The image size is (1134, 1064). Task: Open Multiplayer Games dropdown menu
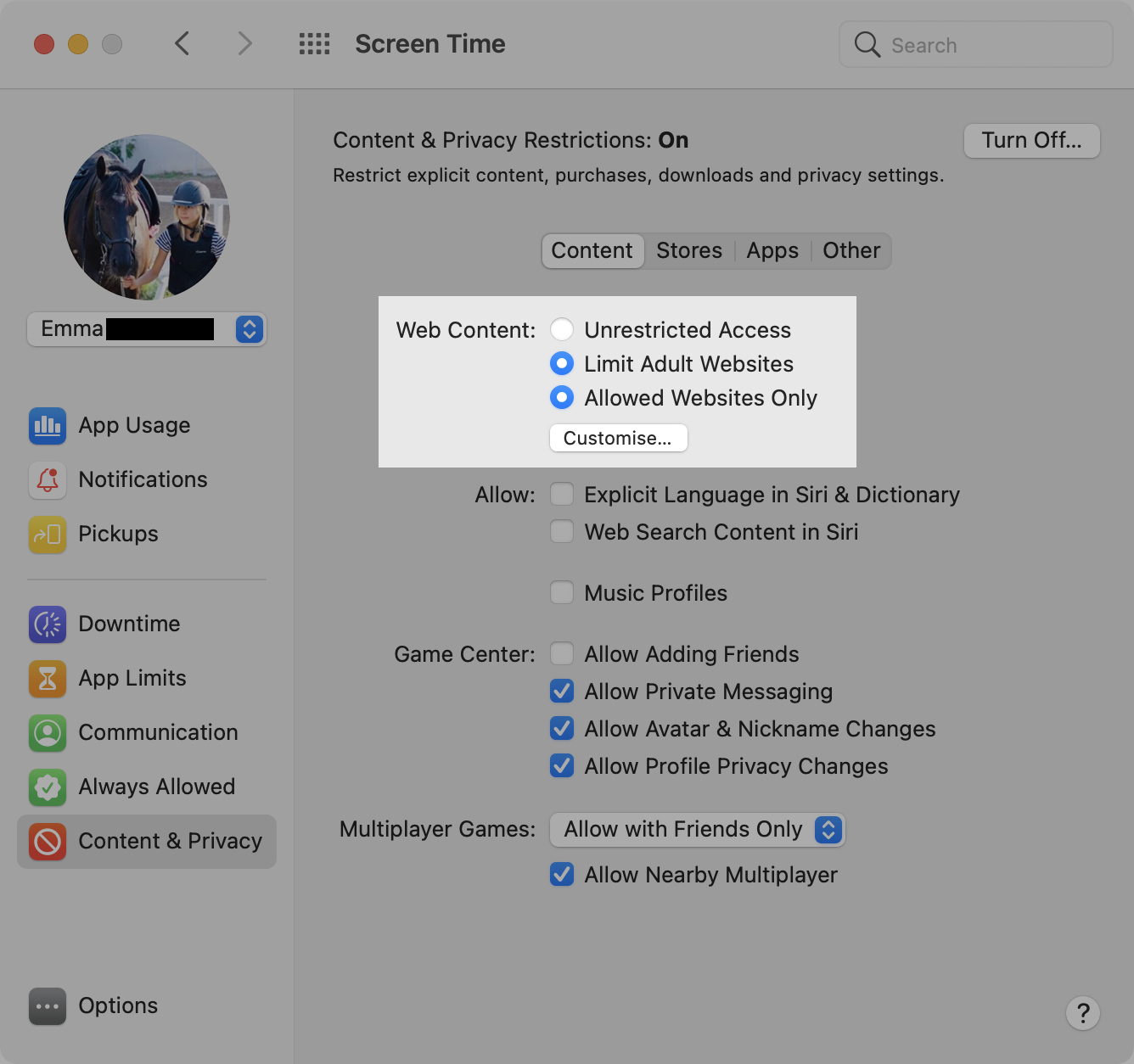698,829
